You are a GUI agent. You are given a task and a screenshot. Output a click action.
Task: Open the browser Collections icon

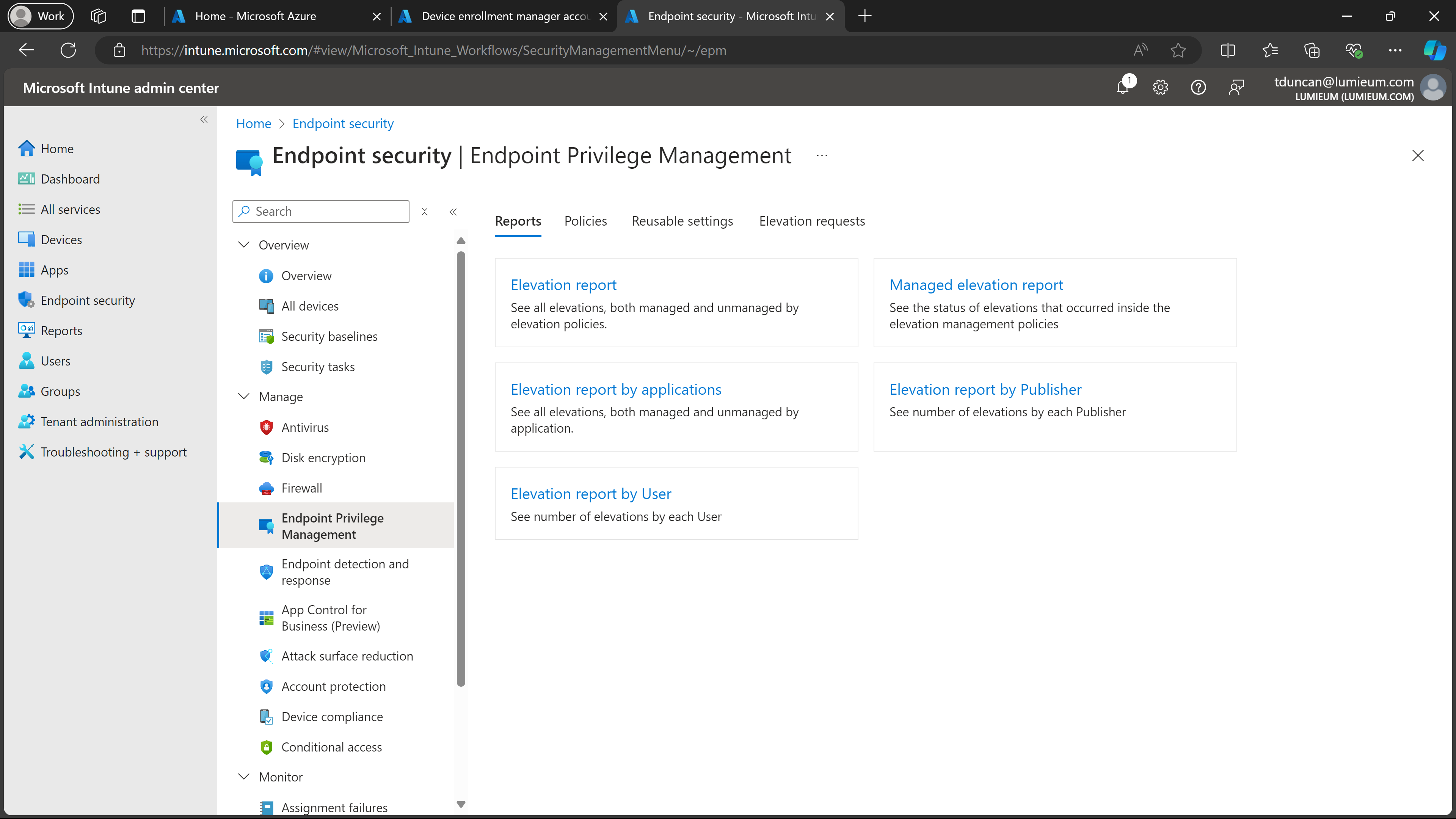click(1311, 50)
